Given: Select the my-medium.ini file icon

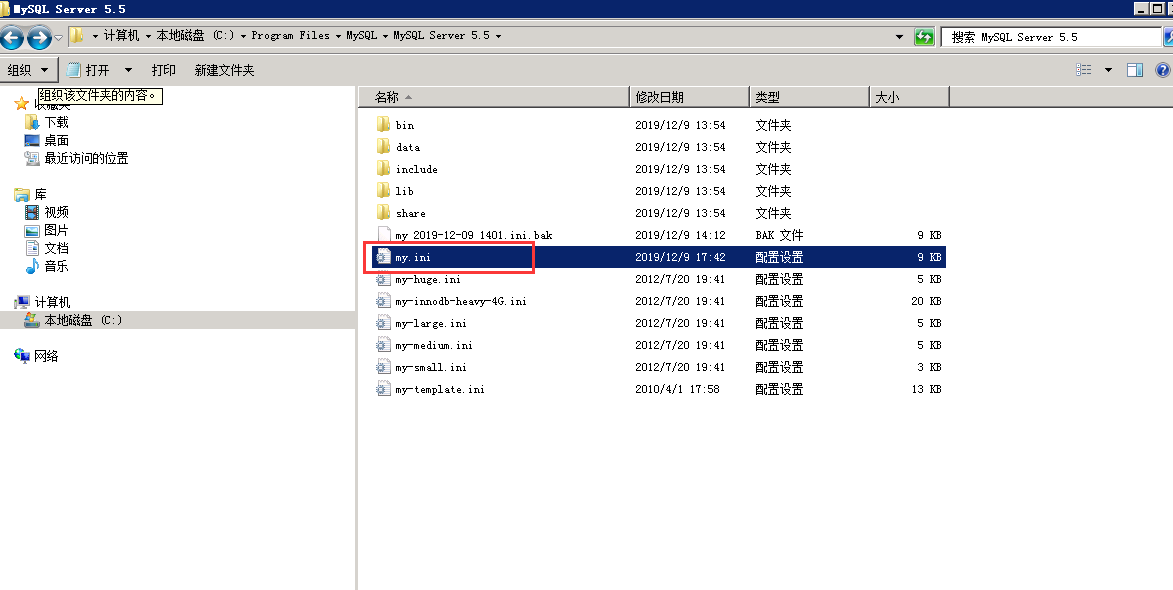Looking at the screenshot, I should pyautogui.click(x=384, y=345).
